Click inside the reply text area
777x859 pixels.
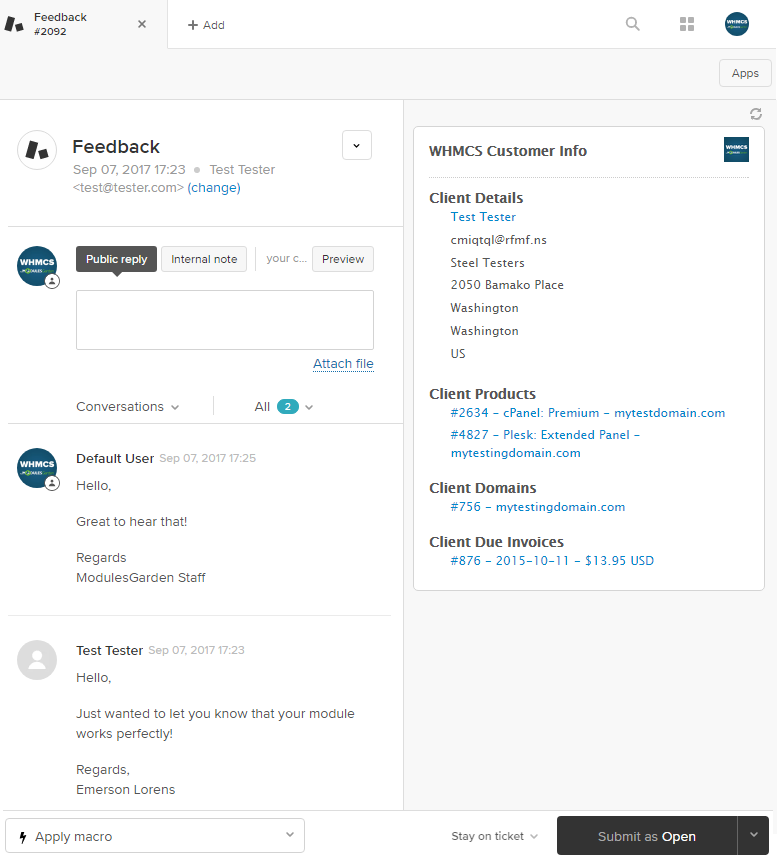[225, 320]
